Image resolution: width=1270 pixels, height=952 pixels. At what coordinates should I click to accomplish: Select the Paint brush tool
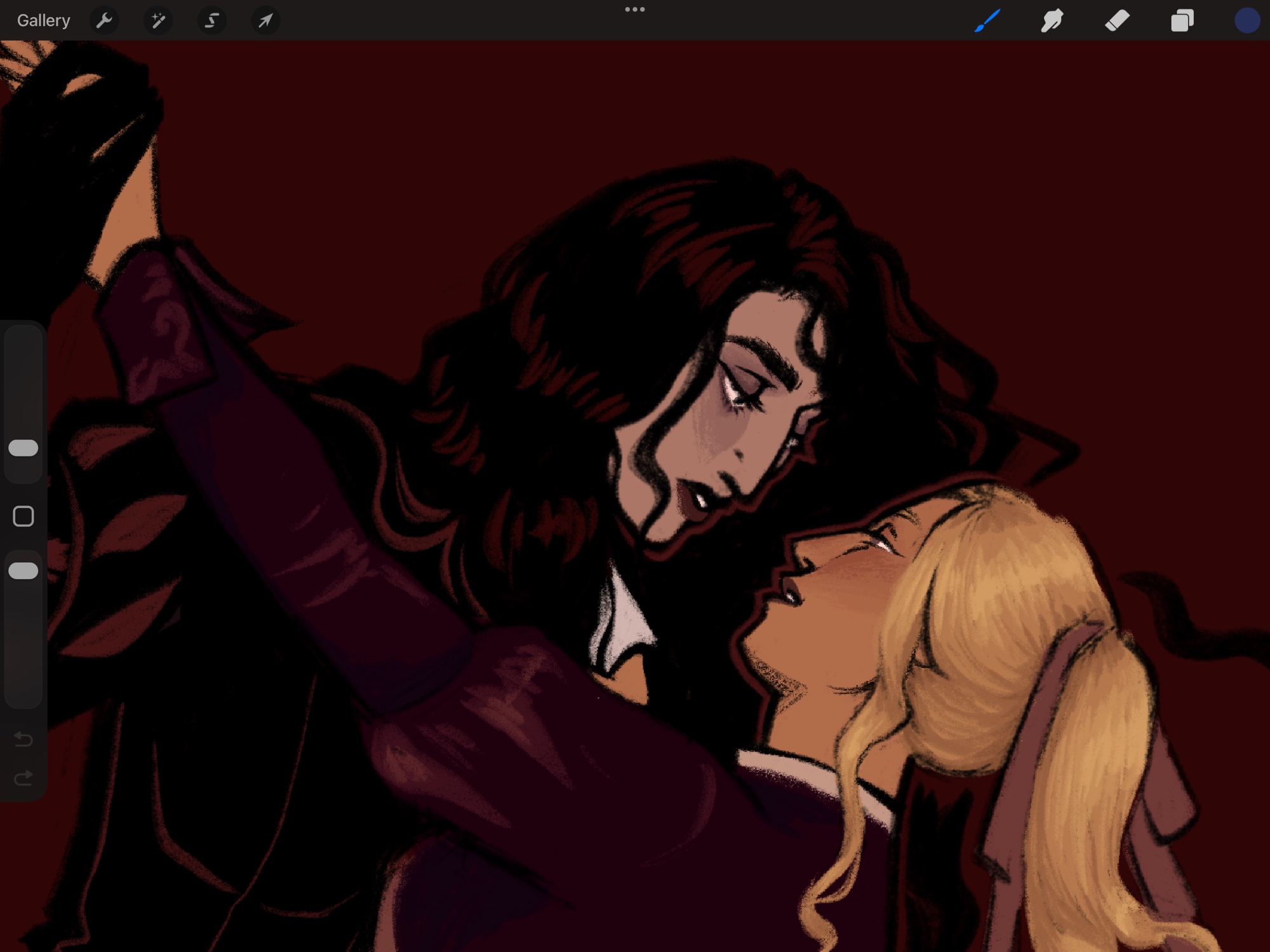[x=987, y=21]
